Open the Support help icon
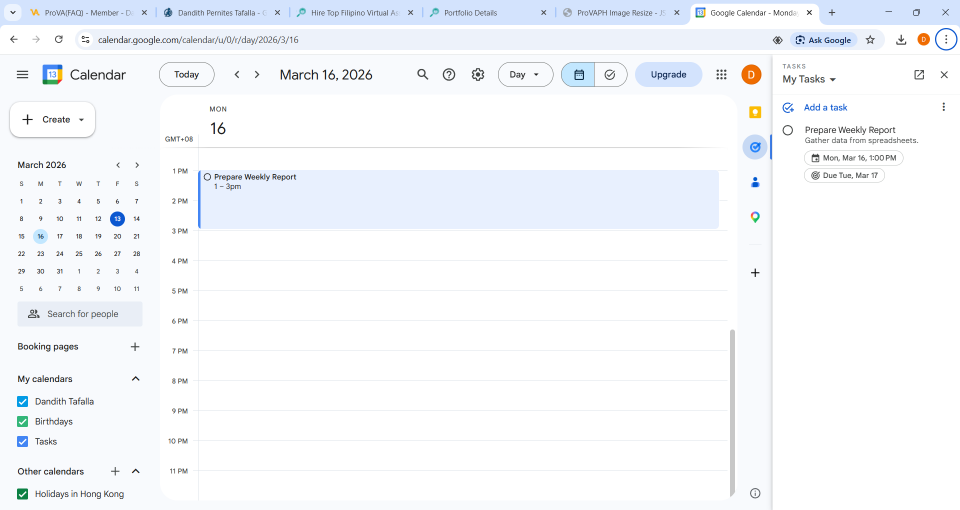This screenshot has height=510, width=960. [449, 75]
